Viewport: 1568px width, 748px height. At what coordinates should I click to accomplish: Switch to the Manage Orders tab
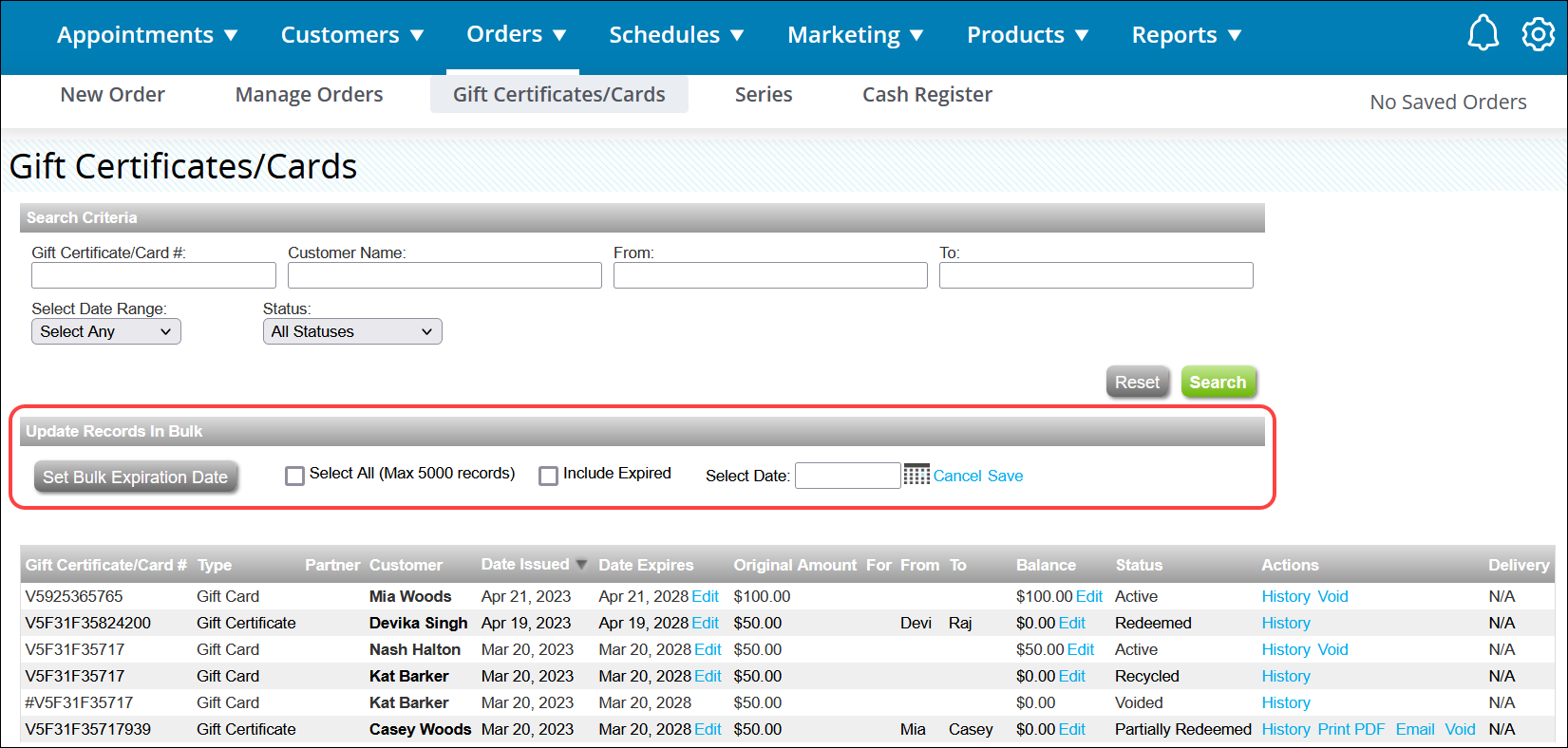pyautogui.click(x=309, y=95)
